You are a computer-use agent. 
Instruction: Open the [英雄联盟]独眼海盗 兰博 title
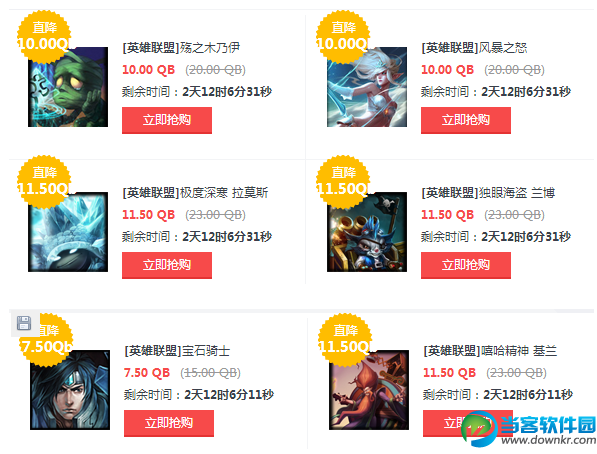coord(488,193)
